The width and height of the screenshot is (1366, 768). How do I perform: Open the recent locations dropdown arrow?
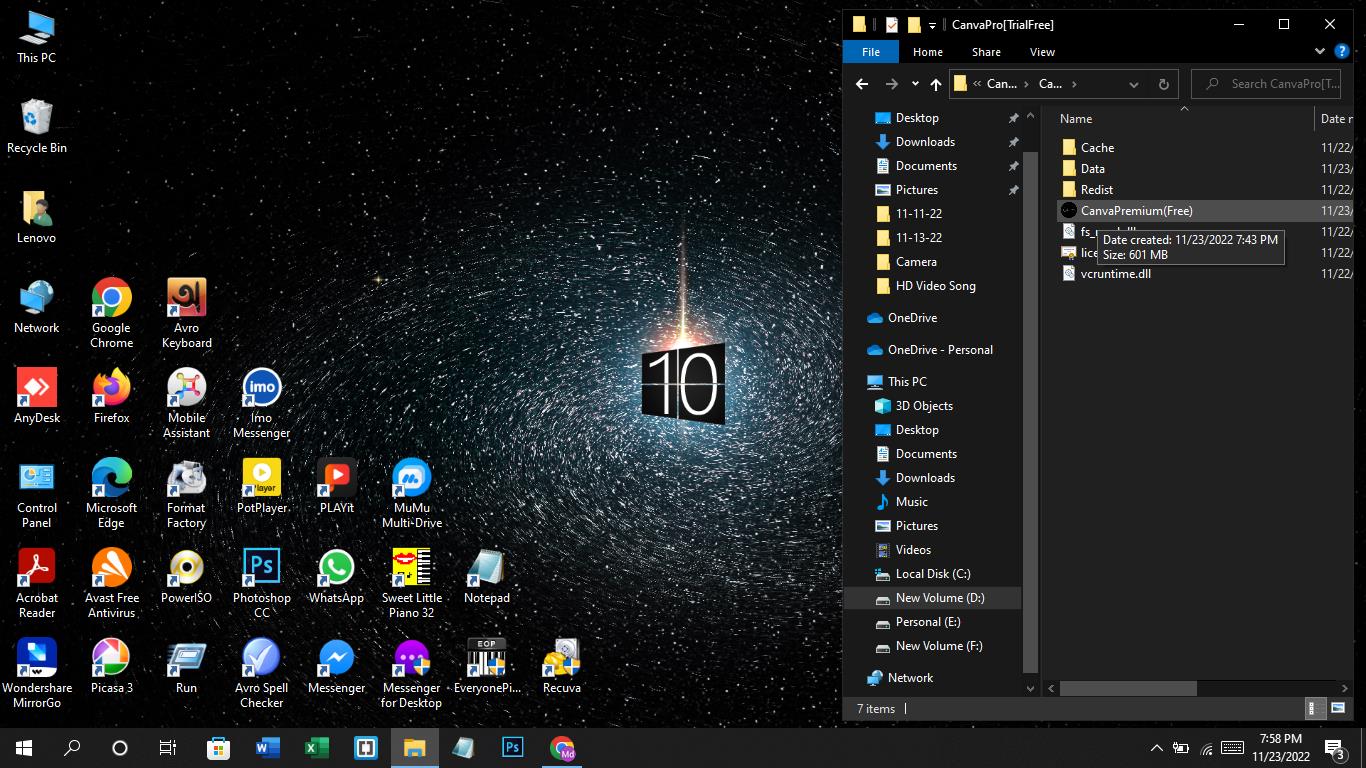point(915,84)
